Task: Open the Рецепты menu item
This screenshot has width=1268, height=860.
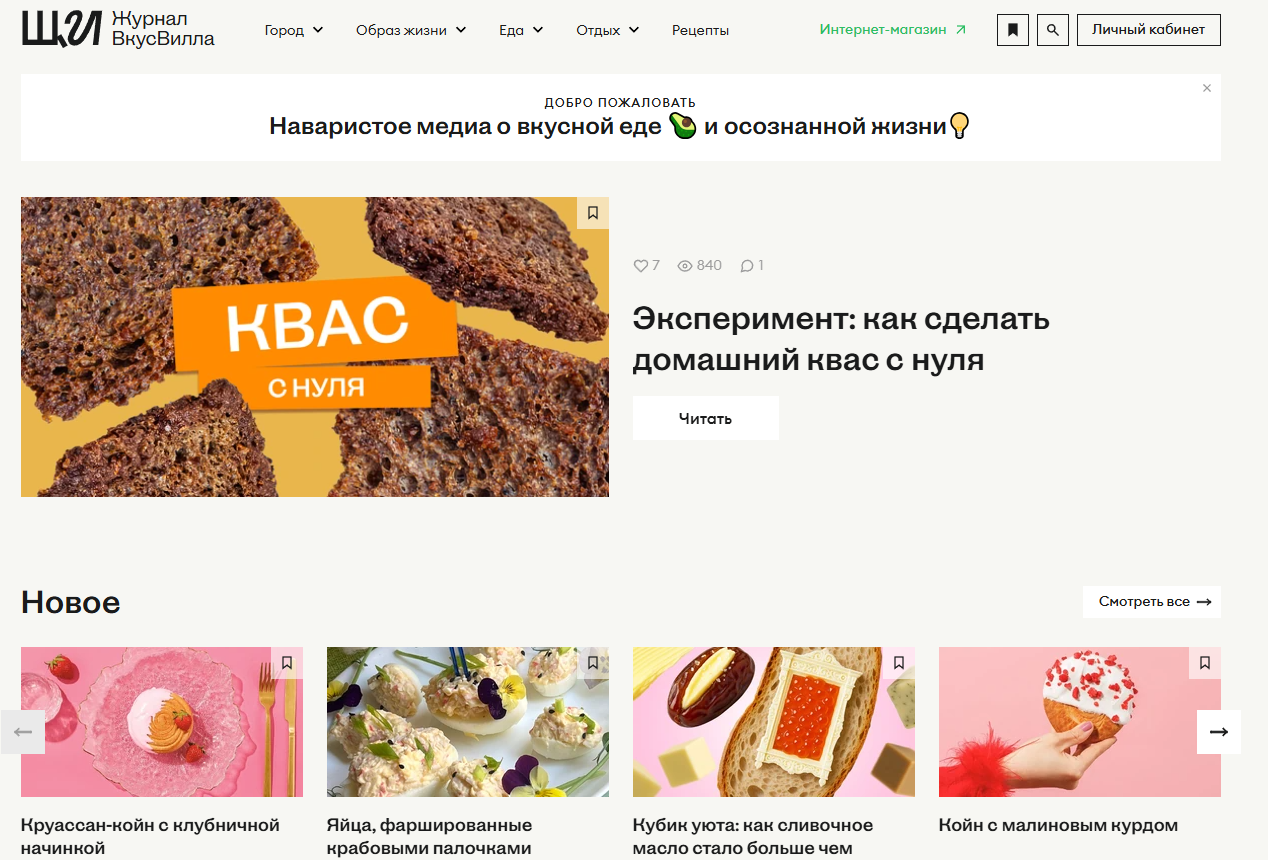Action: pos(700,30)
